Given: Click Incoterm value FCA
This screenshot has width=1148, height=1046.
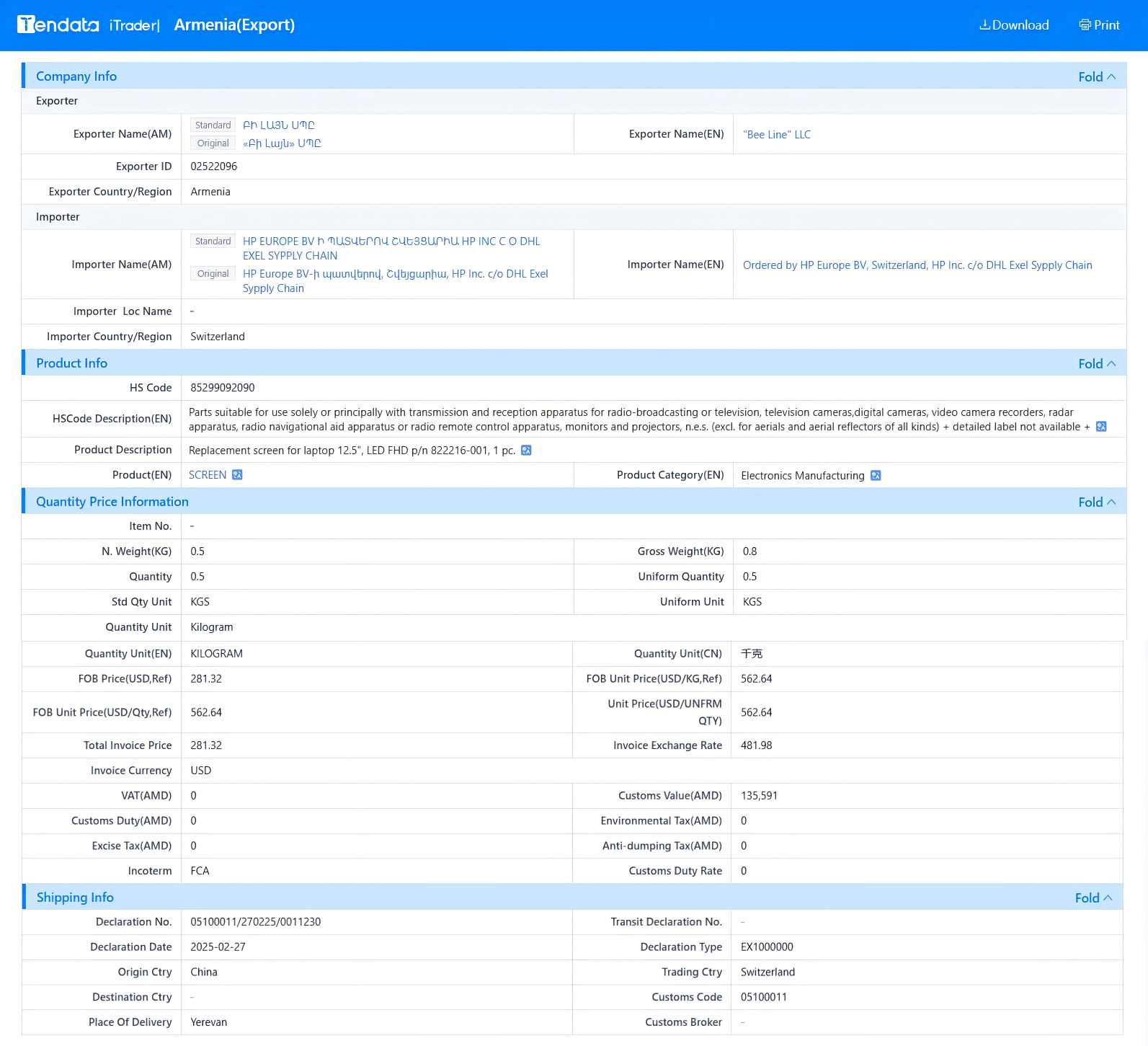Looking at the screenshot, I should (200, 871).
